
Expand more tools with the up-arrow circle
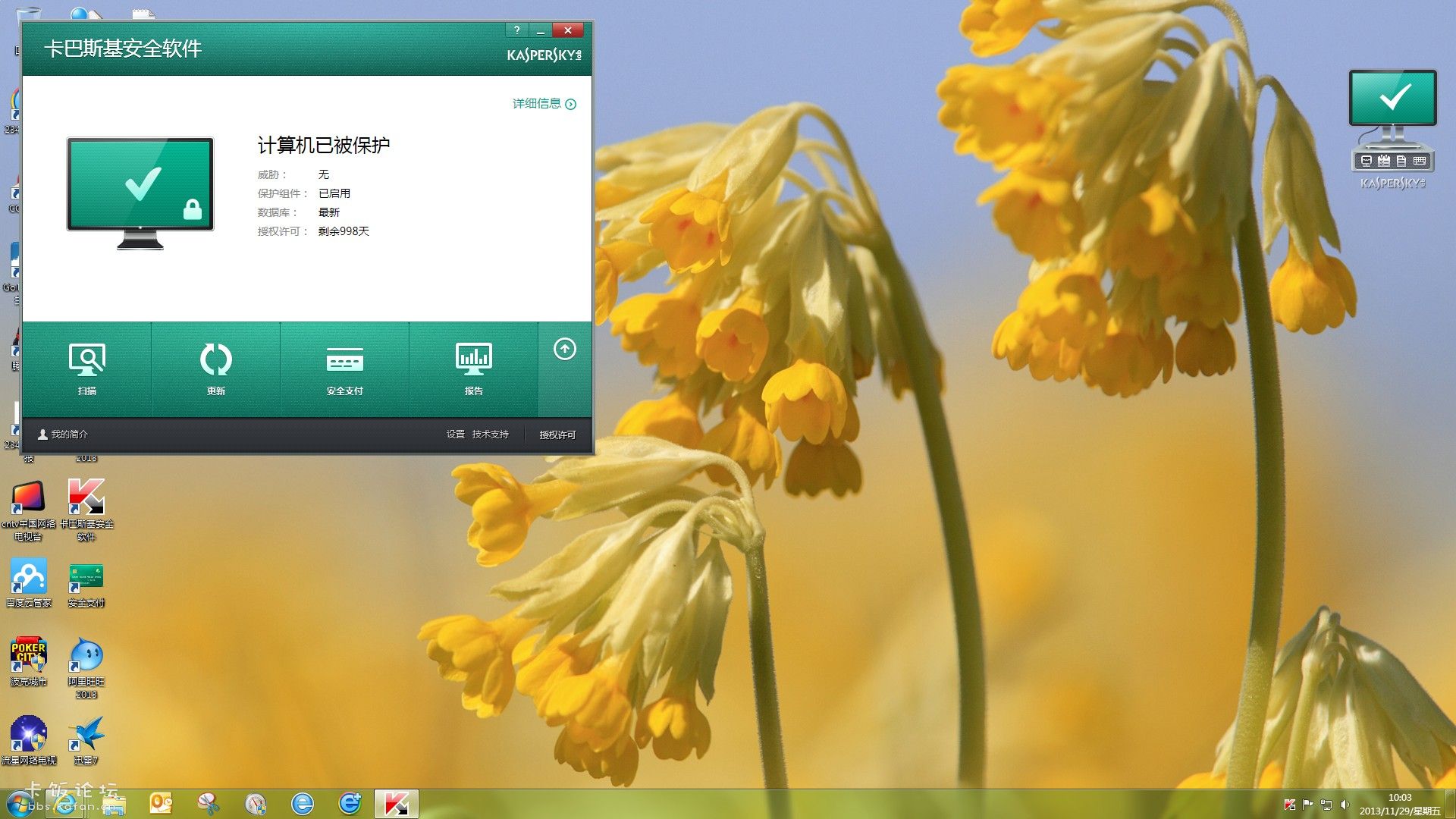click(565, 349)
